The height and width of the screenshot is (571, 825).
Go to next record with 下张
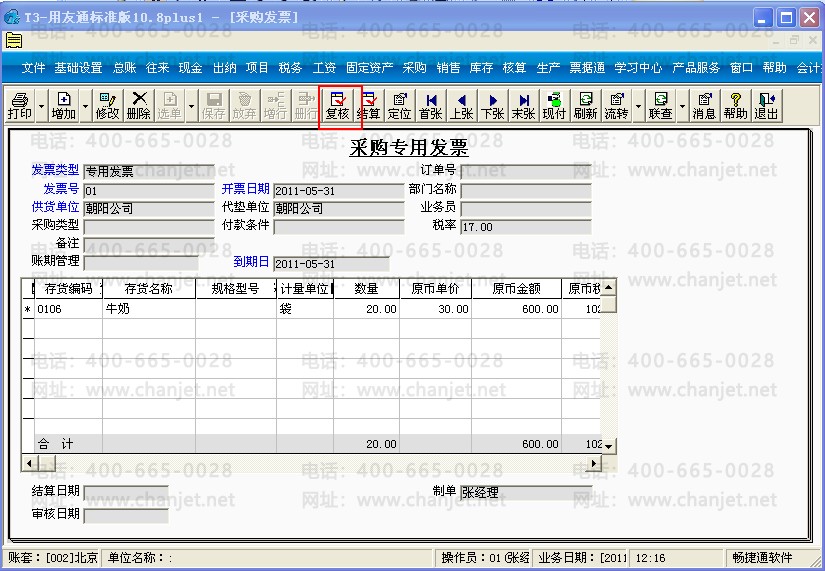[x=493, y=105]
